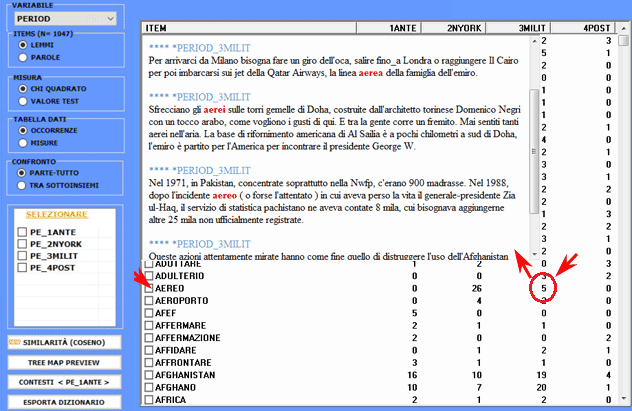
Task: Click the table scrollbar thumb
Action: 624,40
